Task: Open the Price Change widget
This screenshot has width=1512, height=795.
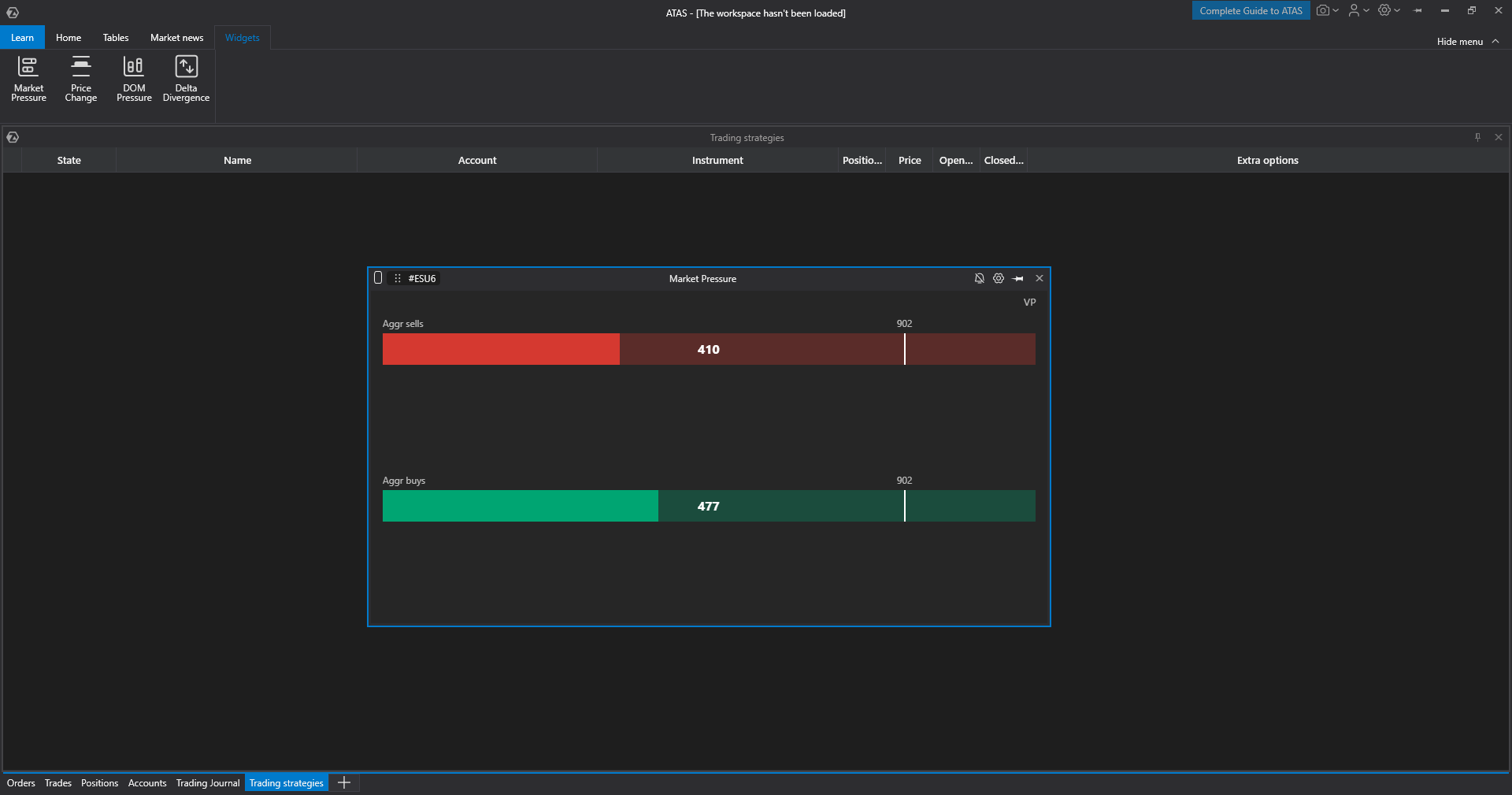Action: click(x=81, y=79)
